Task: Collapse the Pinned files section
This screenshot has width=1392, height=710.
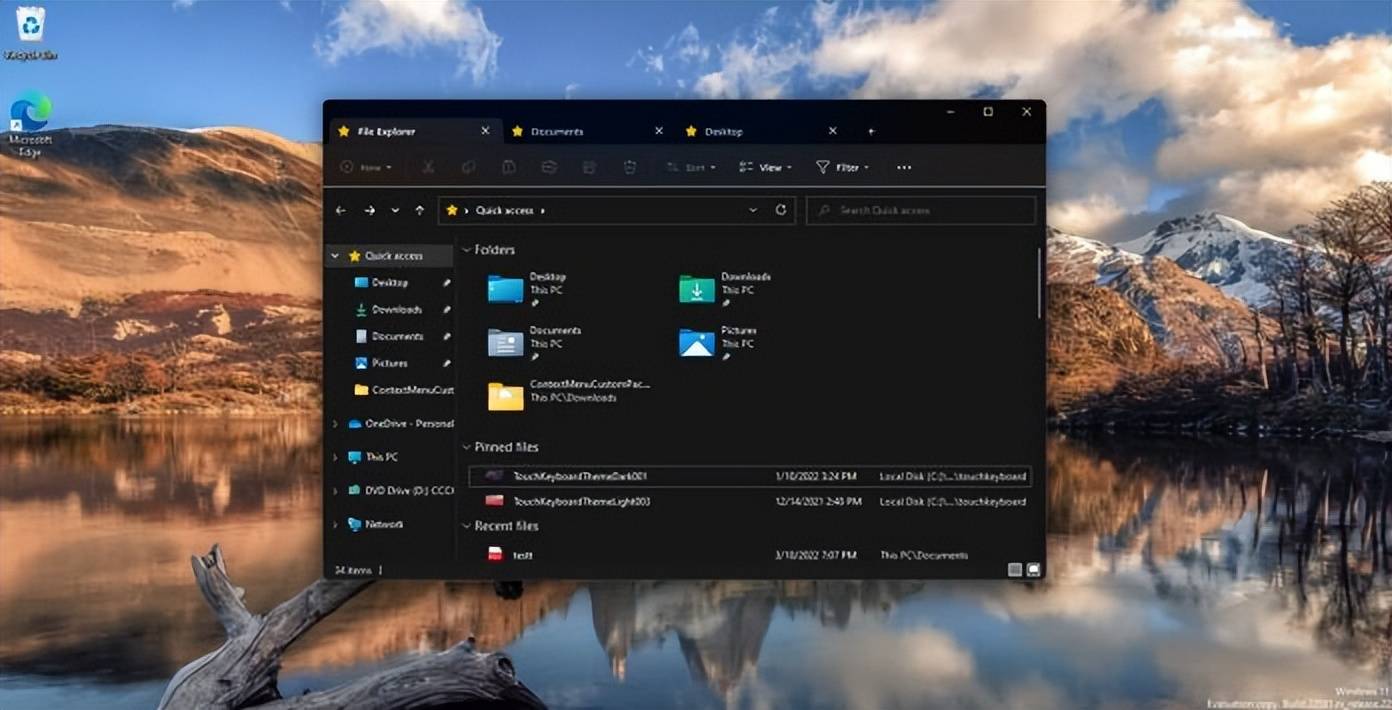Action: [466, 447]
